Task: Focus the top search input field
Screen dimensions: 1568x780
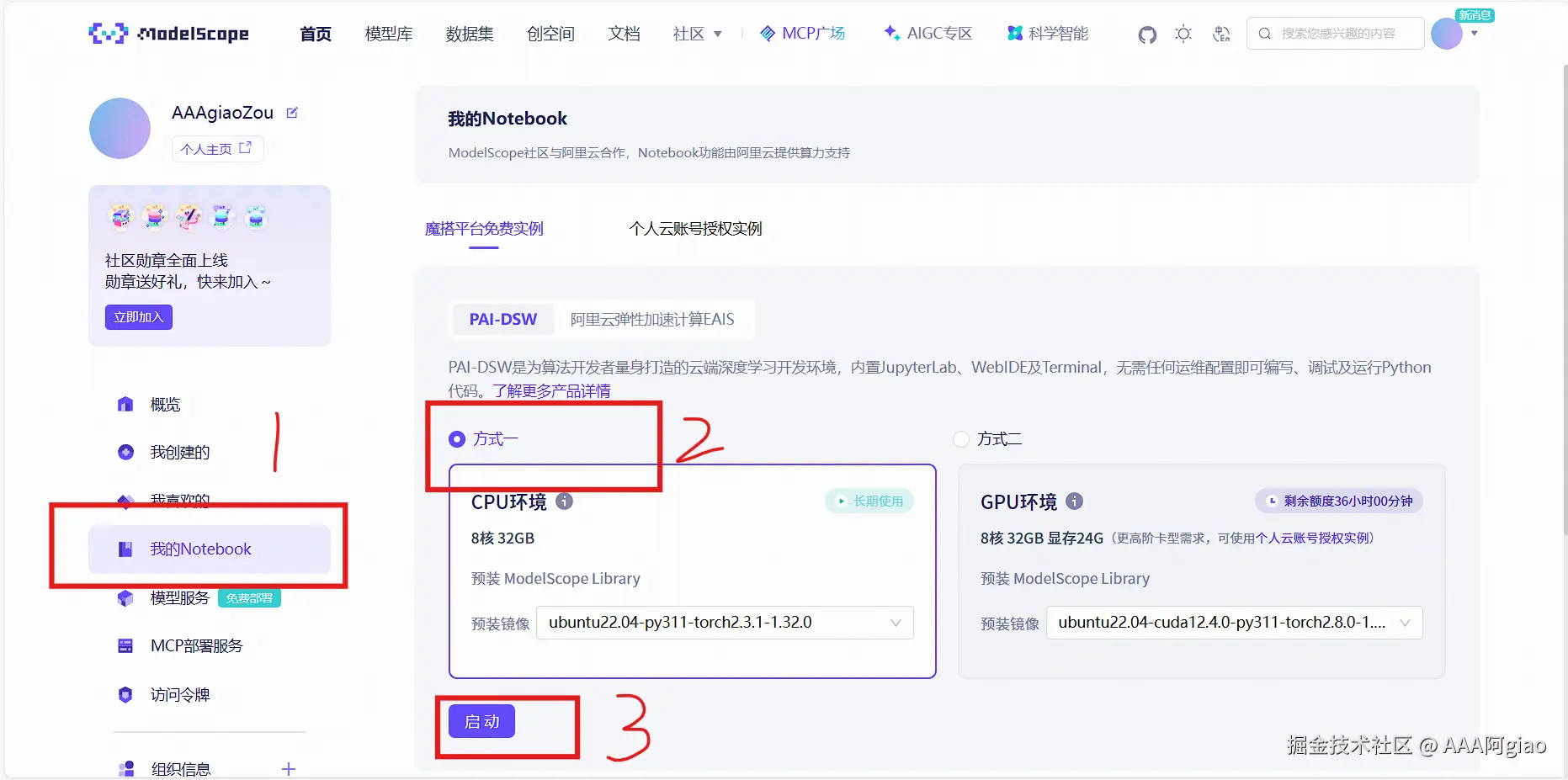Action: [x=1336, y=34]
